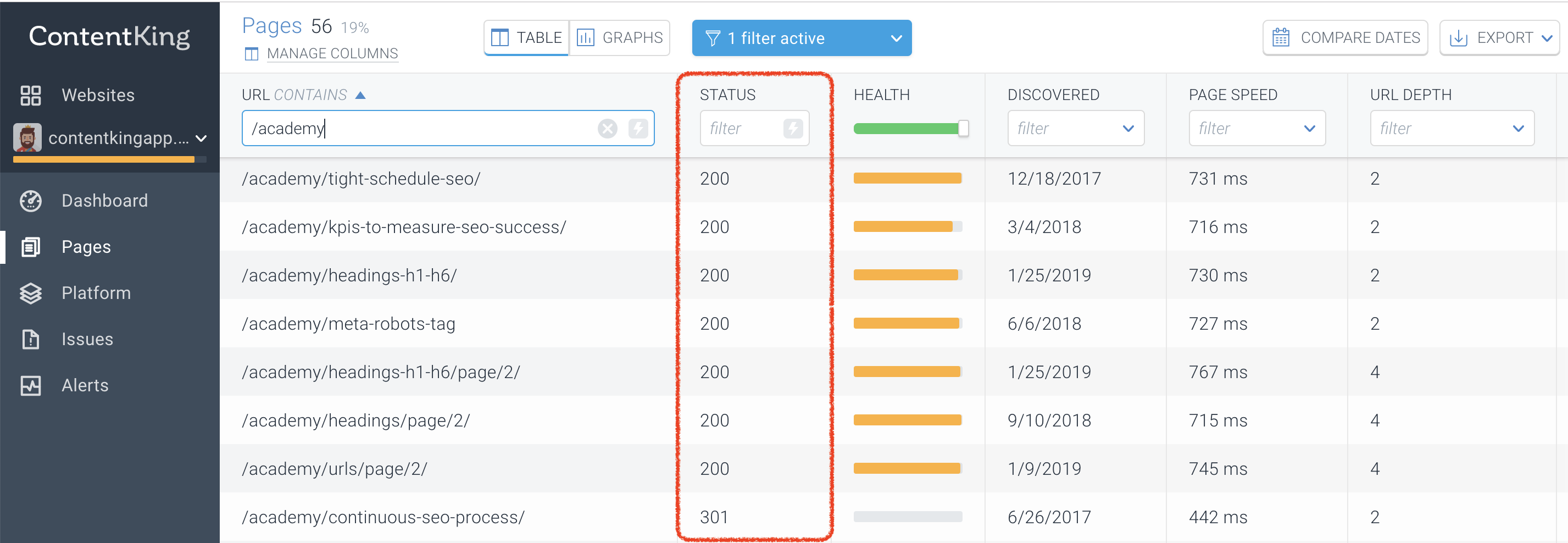This screenshot has width=1568, height=543.
Task: Open /academy/continuous-seo-process/ link
Action: click(x=383, y=517)
